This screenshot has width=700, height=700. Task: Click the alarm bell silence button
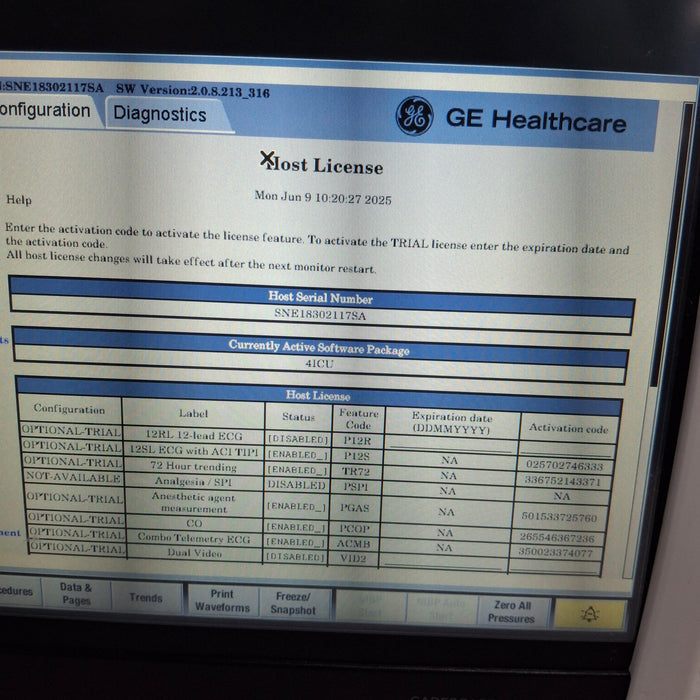tap(590, 614)
